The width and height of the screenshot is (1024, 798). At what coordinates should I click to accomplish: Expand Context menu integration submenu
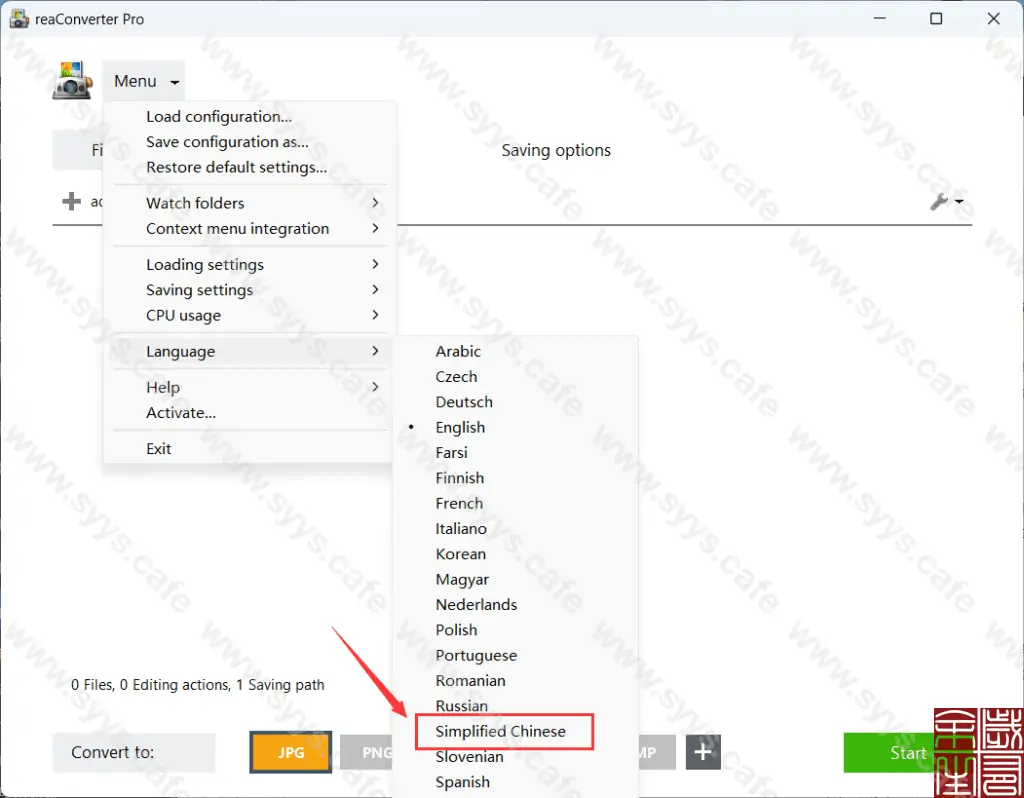point(249,229)
